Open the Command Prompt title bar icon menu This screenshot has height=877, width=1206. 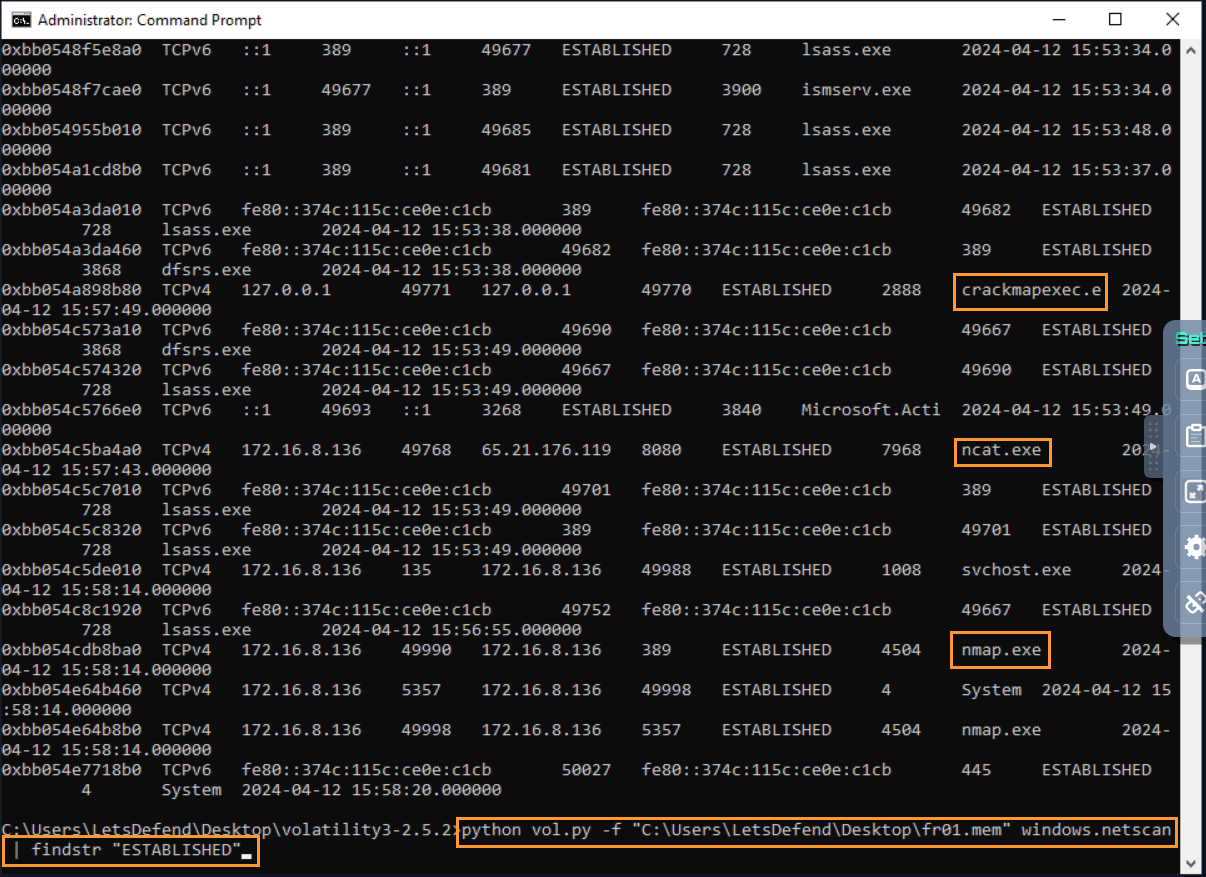[21, 19]
